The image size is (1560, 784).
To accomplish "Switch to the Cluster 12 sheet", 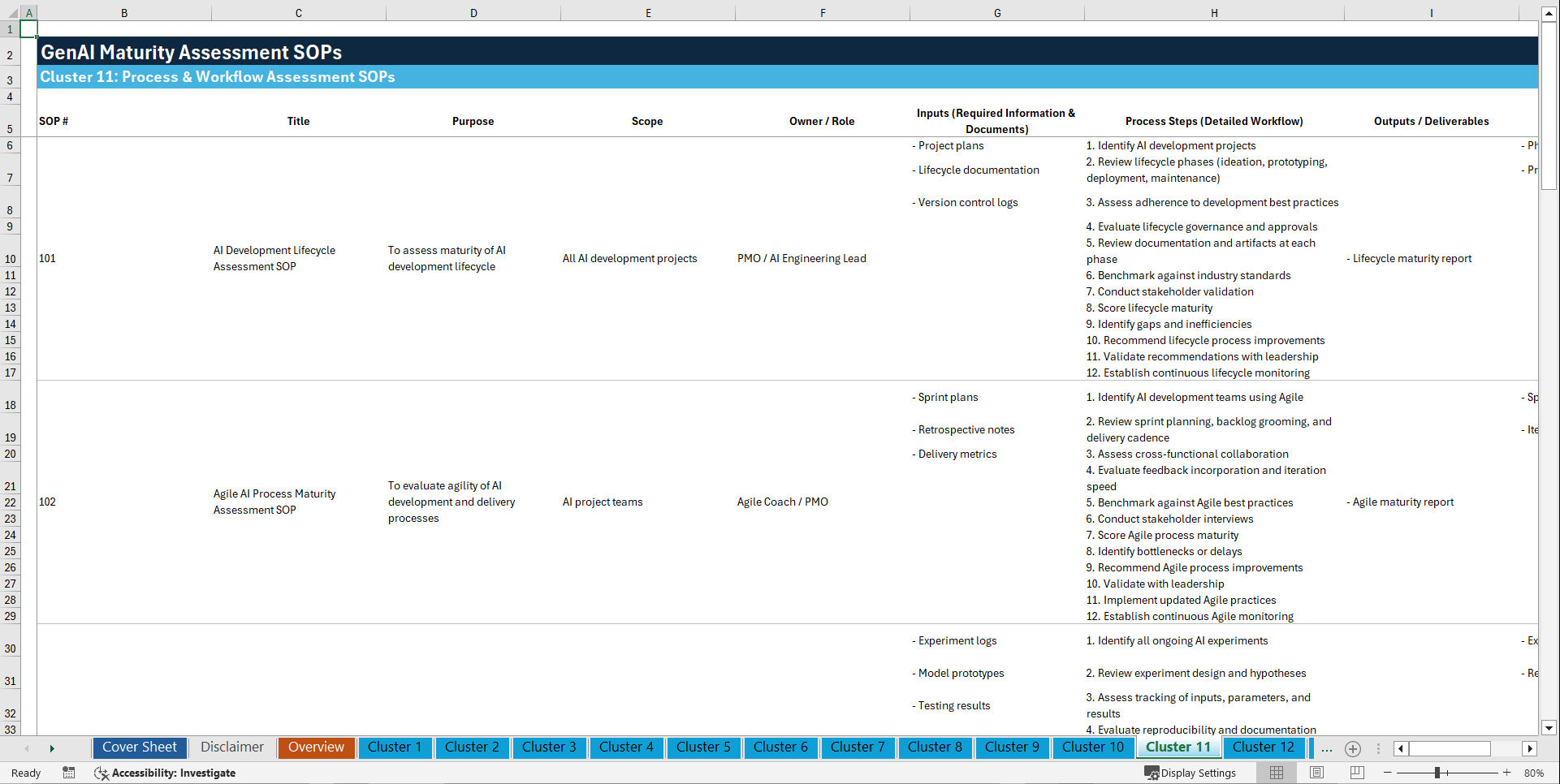I will coord(1264,747).
